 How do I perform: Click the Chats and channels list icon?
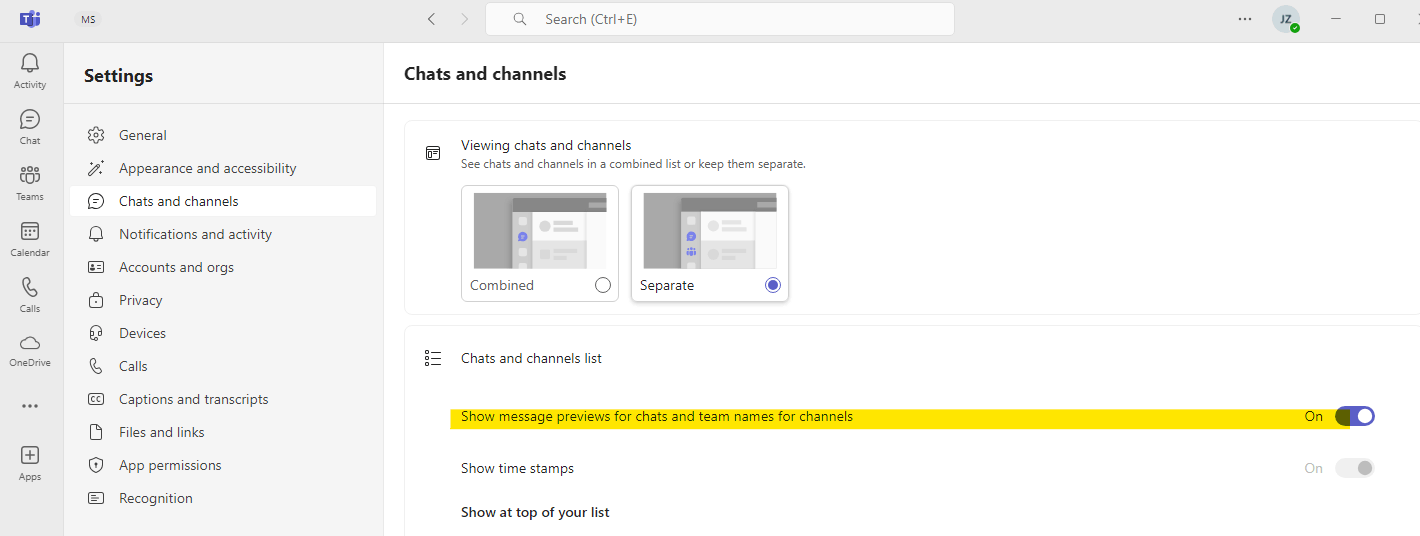433,358
